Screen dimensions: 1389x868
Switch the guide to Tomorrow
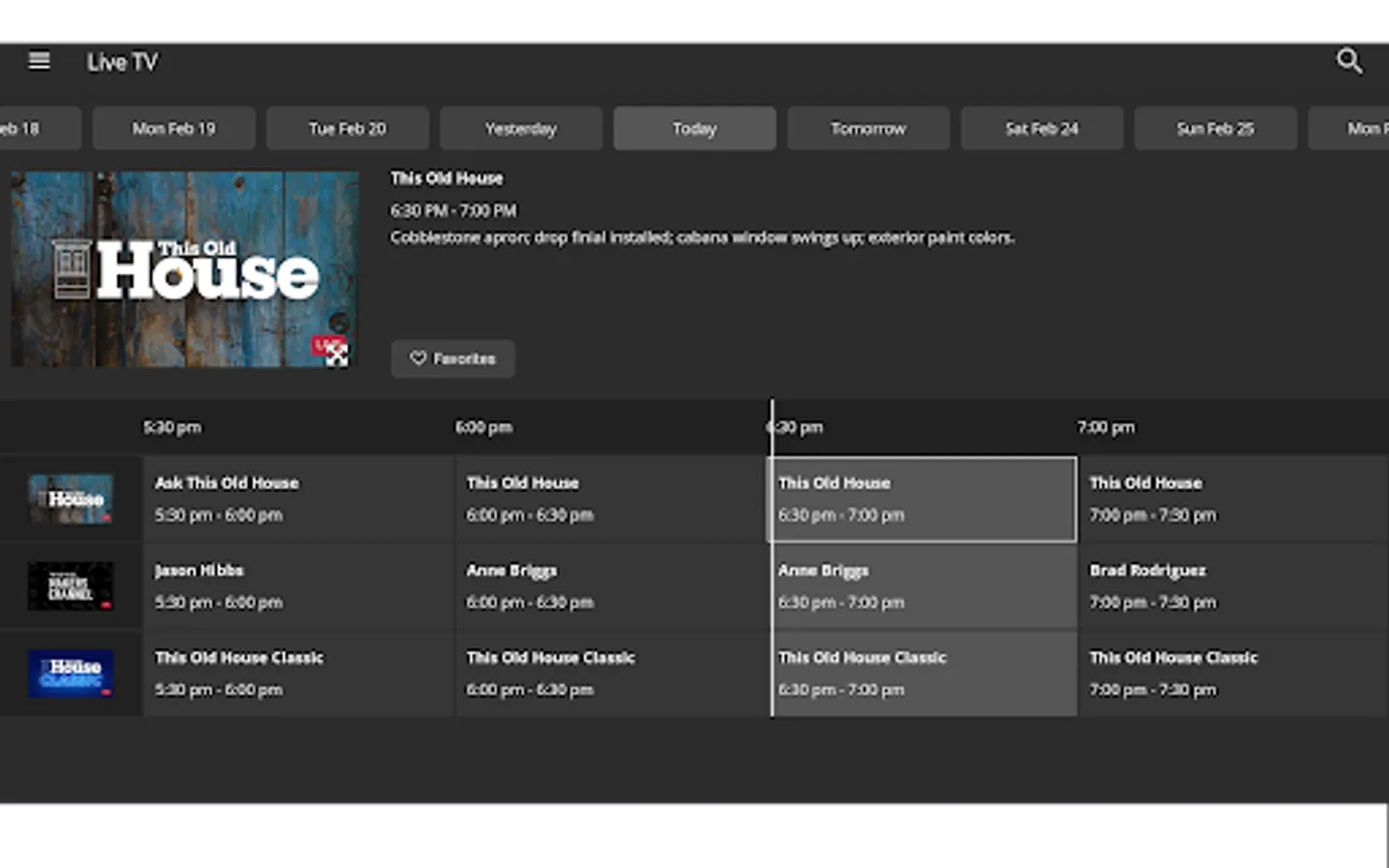[x=867, y=127]
